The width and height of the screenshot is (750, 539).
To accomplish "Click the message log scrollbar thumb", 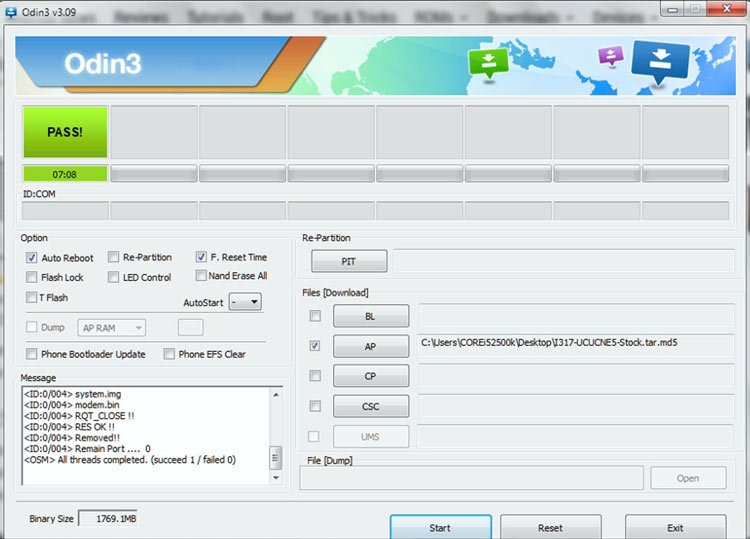I will pos(276,458).
